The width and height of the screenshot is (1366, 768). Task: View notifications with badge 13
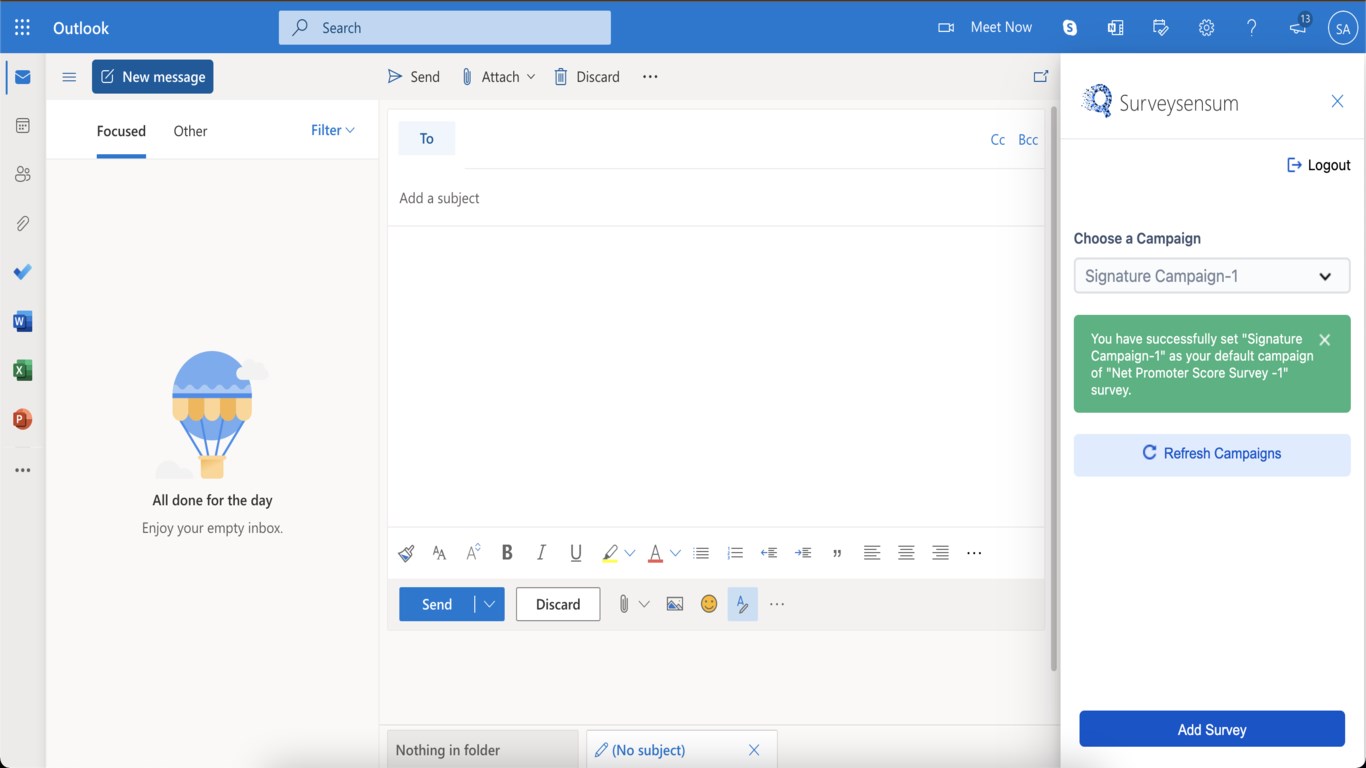[1299, 26]
